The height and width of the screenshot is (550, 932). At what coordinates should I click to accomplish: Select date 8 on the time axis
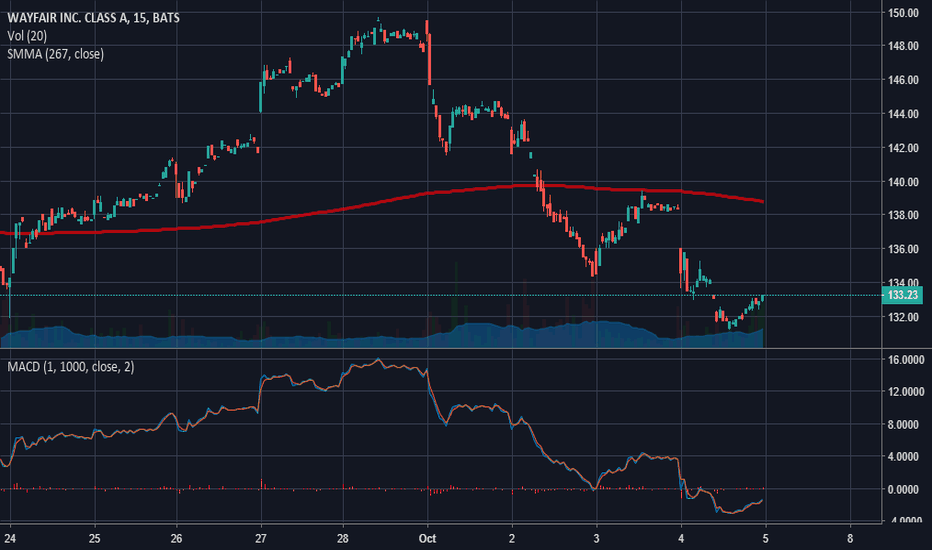click(850, 538)
